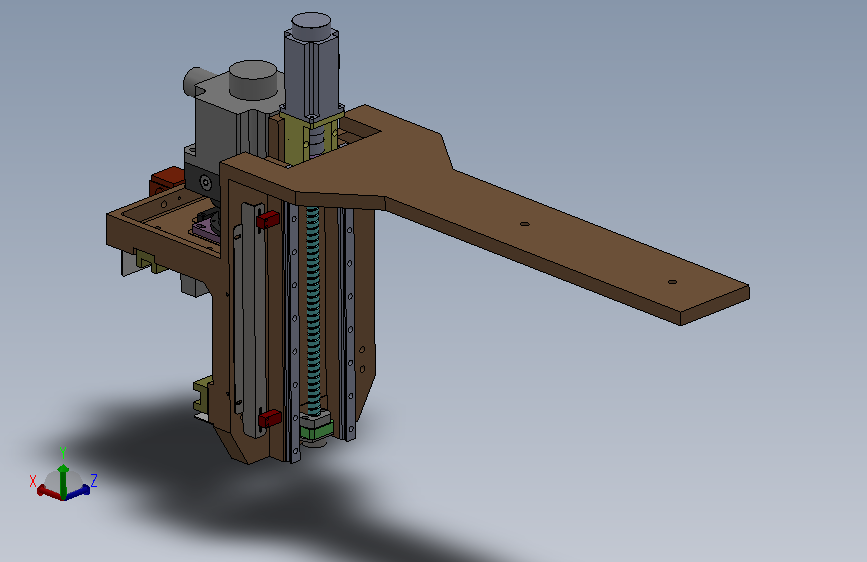Screen dimensions: 867x562
Task: Select the hole near the arm's far end
Action: coord(672,282)
